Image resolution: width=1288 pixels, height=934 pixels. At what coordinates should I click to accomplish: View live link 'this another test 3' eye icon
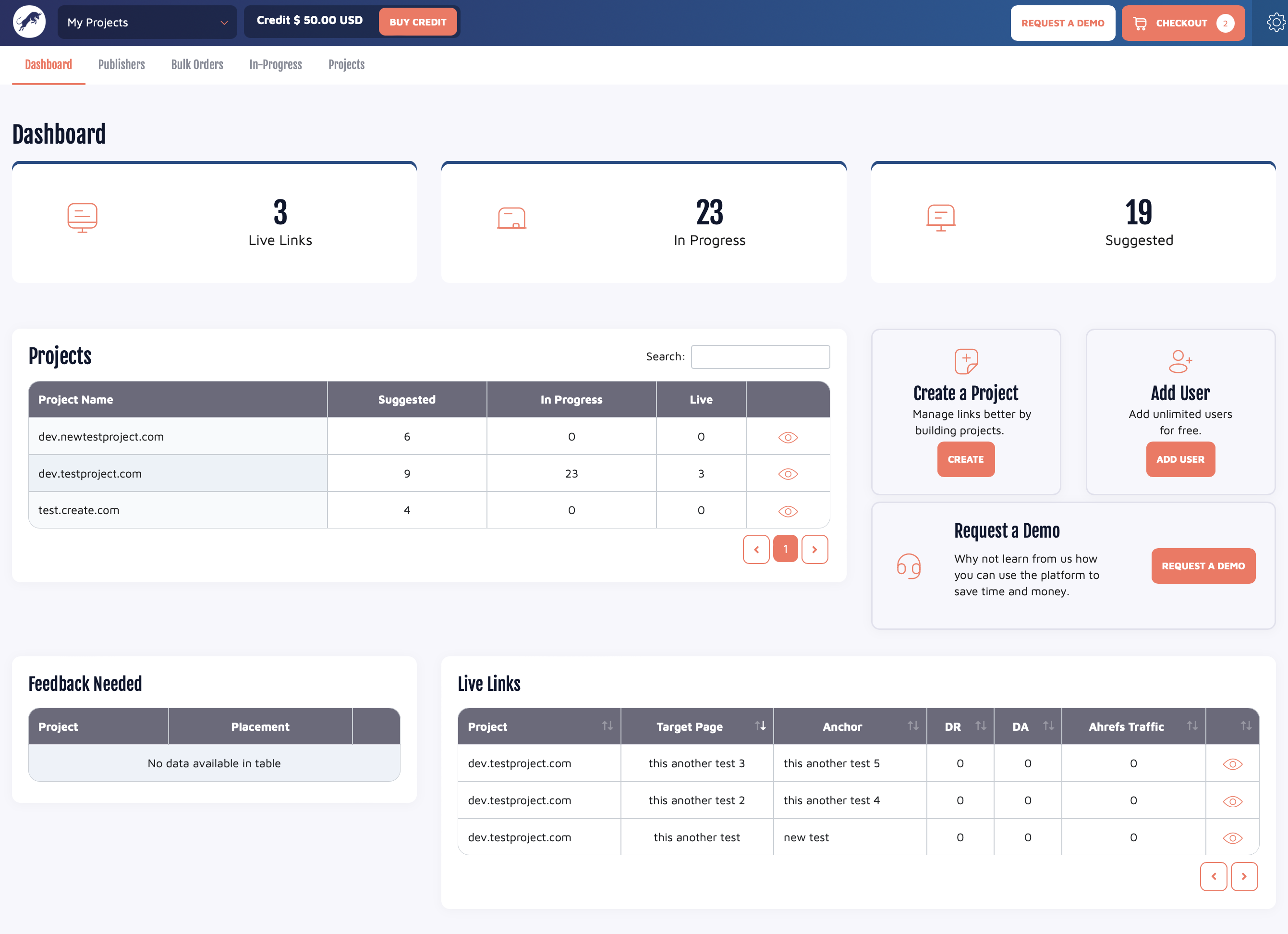[1232, 764]
